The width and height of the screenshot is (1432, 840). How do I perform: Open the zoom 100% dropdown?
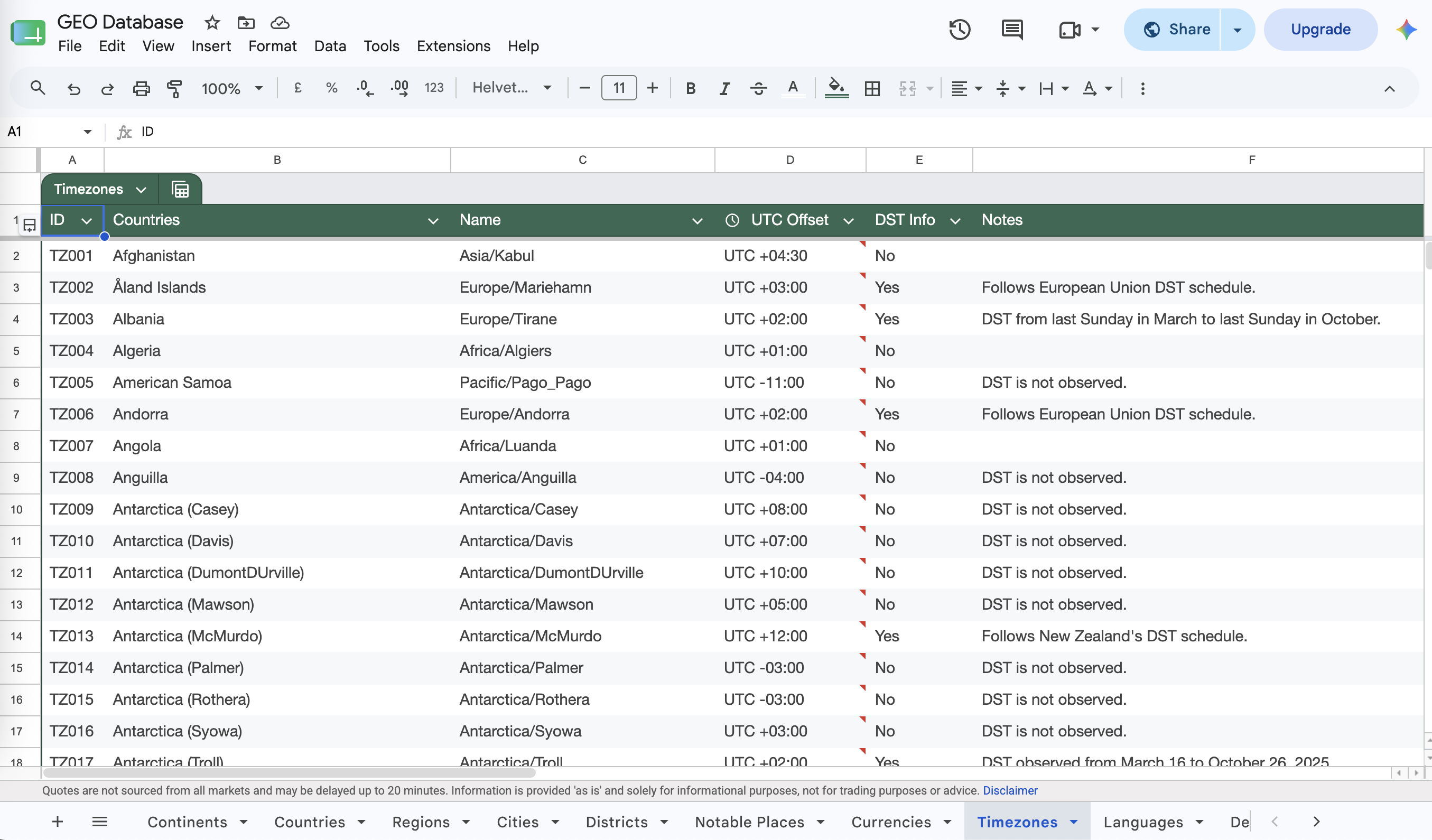tap(232, 89)
